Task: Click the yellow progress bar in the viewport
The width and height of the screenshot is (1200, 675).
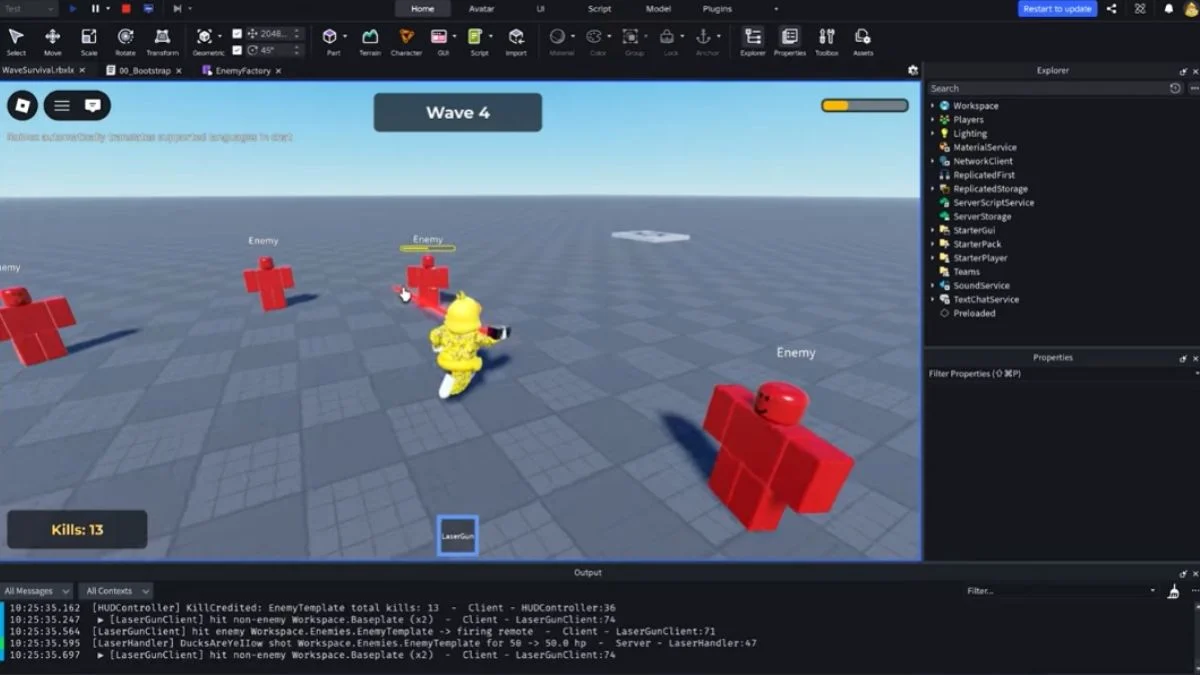Action: click(865, 105)
